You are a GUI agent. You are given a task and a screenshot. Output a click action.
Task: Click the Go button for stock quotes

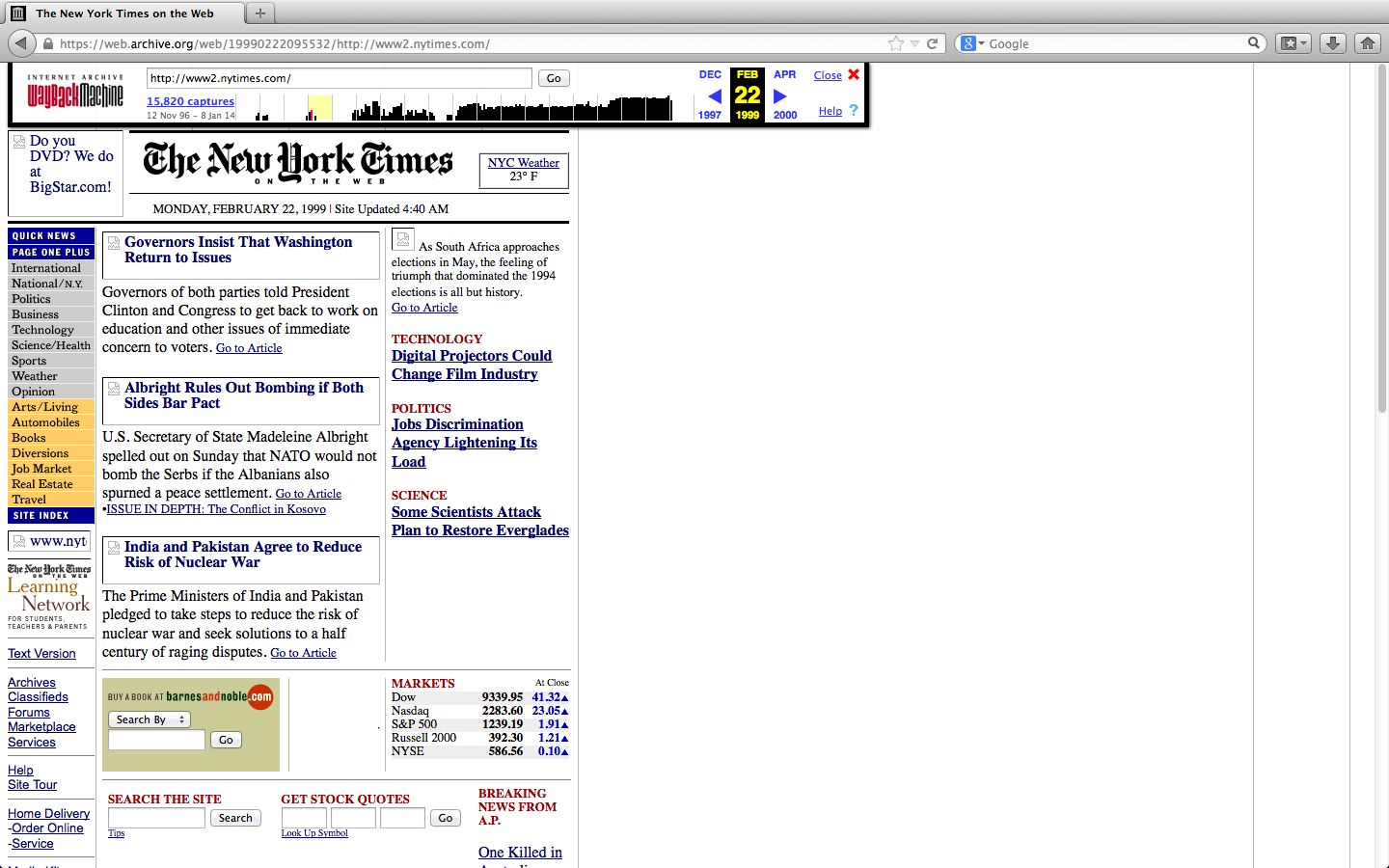tap(446, 818)
